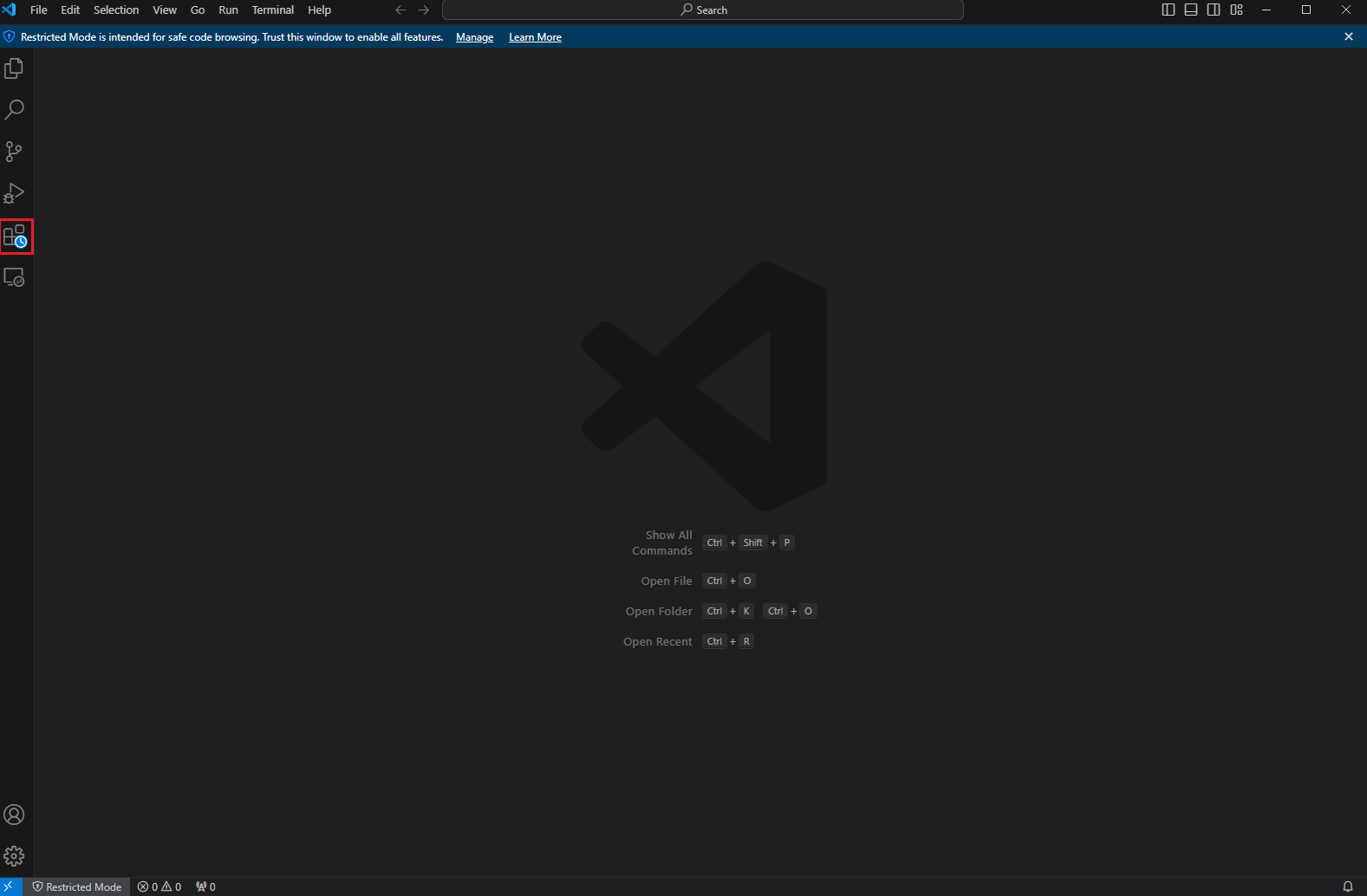Open the Search view in activity bar
Screen dimensions: 1367x896
click(14, 110)
